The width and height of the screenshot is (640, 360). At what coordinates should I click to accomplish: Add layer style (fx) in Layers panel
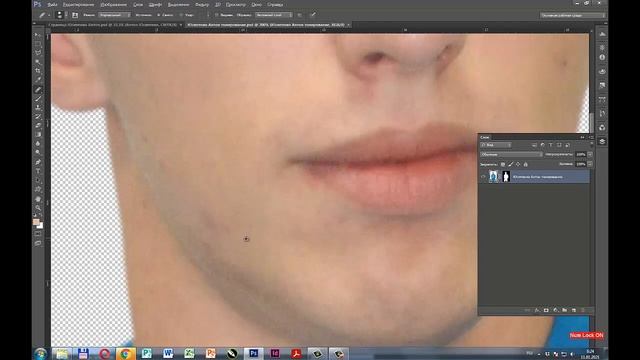click(x=537, y=310)
